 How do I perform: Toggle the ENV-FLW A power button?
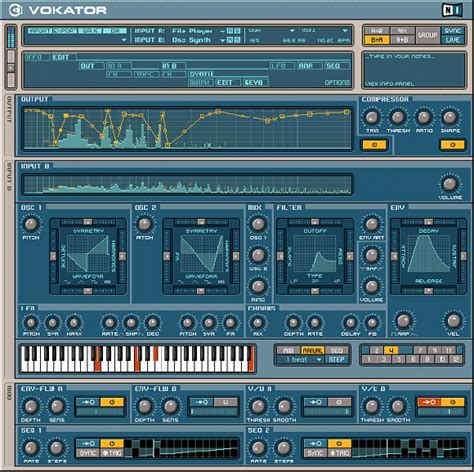click(x=112, y=402)
